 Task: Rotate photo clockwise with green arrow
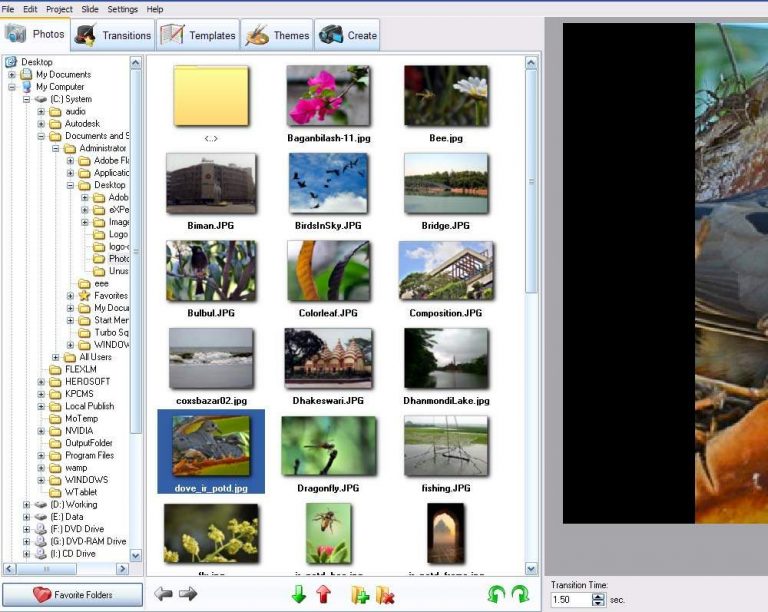click(x=520, y=595)
